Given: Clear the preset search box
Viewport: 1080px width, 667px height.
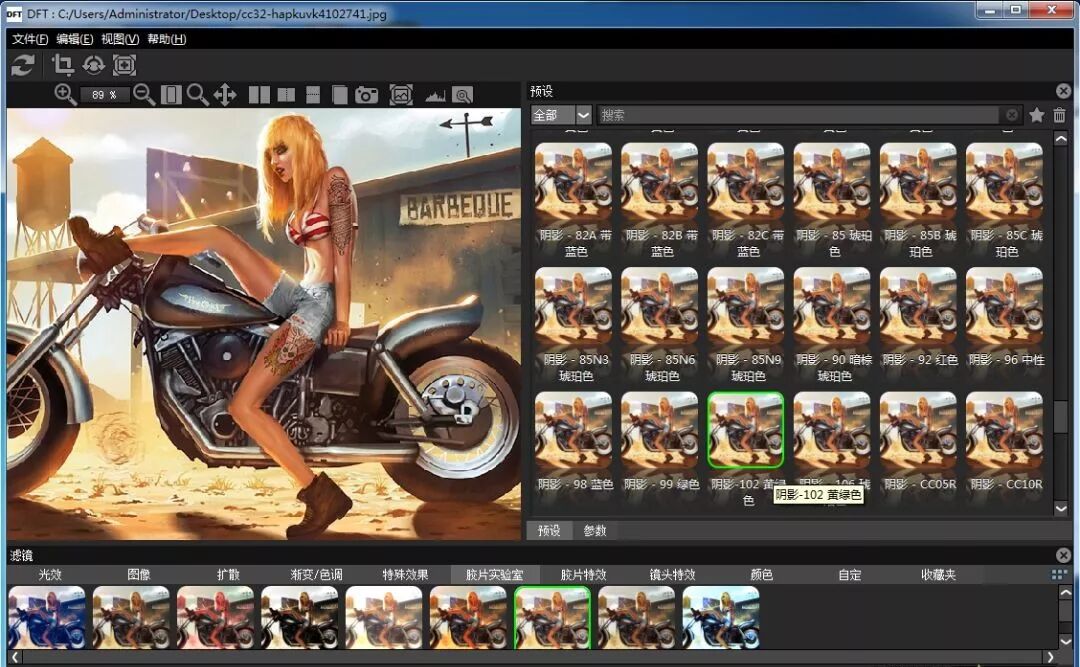Looking at the screenshot, I should [x=1011, y=115].
